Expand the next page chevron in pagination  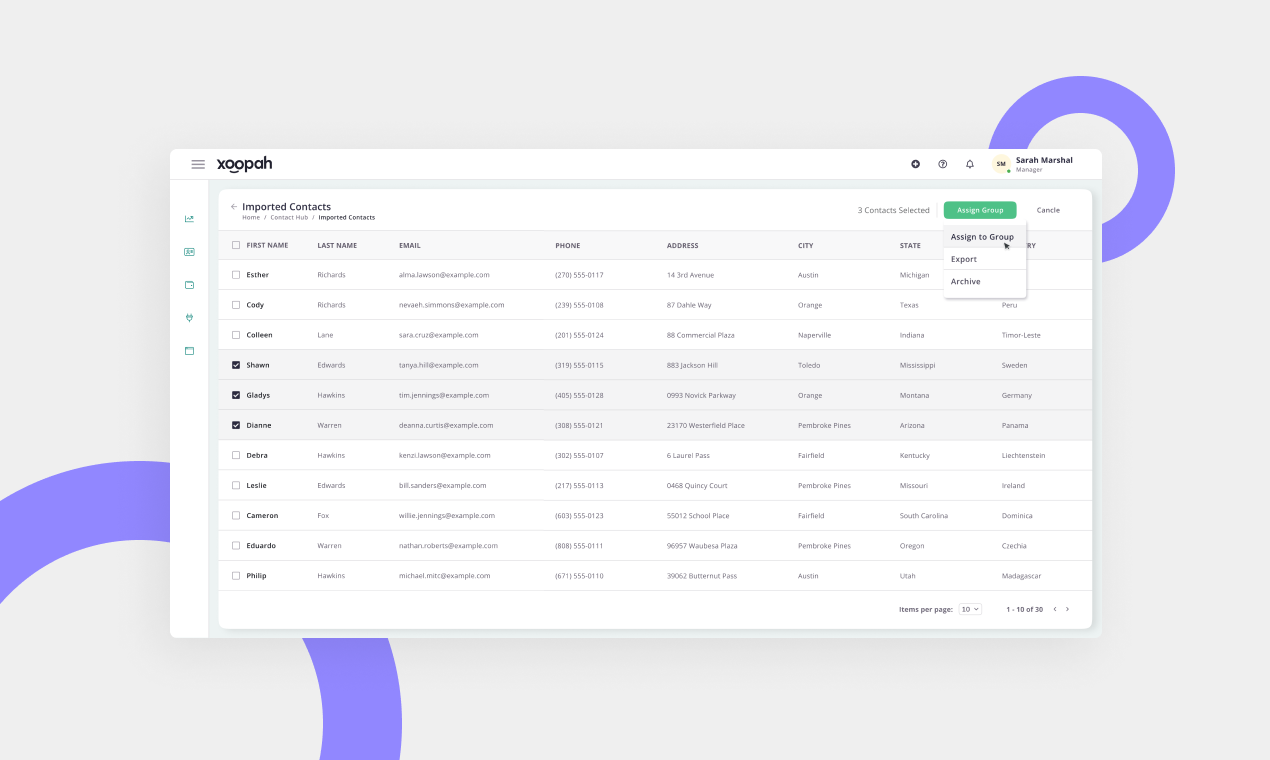tap(1067, 608)
